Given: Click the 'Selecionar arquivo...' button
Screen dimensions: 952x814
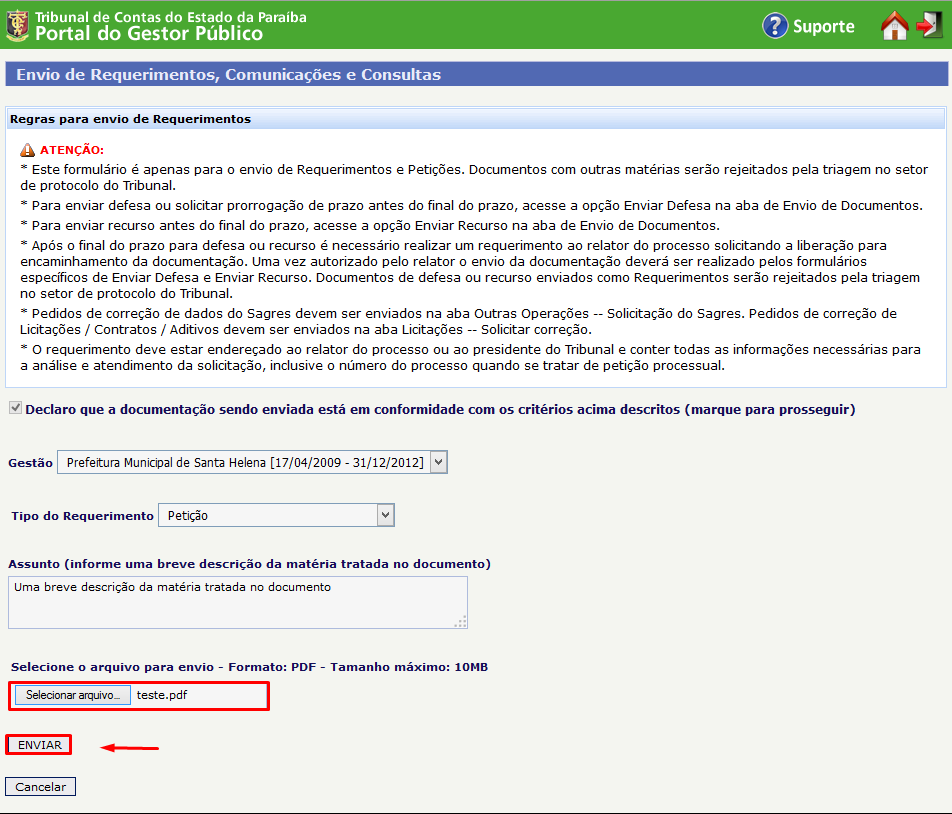Looking at the screenshot, I should (73, 695).
